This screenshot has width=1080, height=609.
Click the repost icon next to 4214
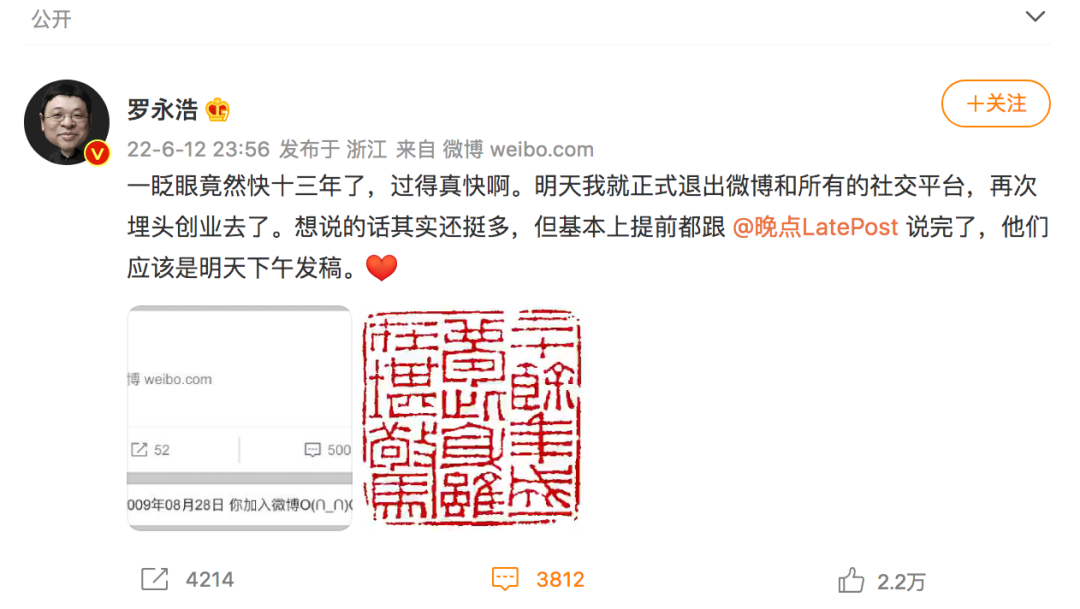tap(154, 579)
